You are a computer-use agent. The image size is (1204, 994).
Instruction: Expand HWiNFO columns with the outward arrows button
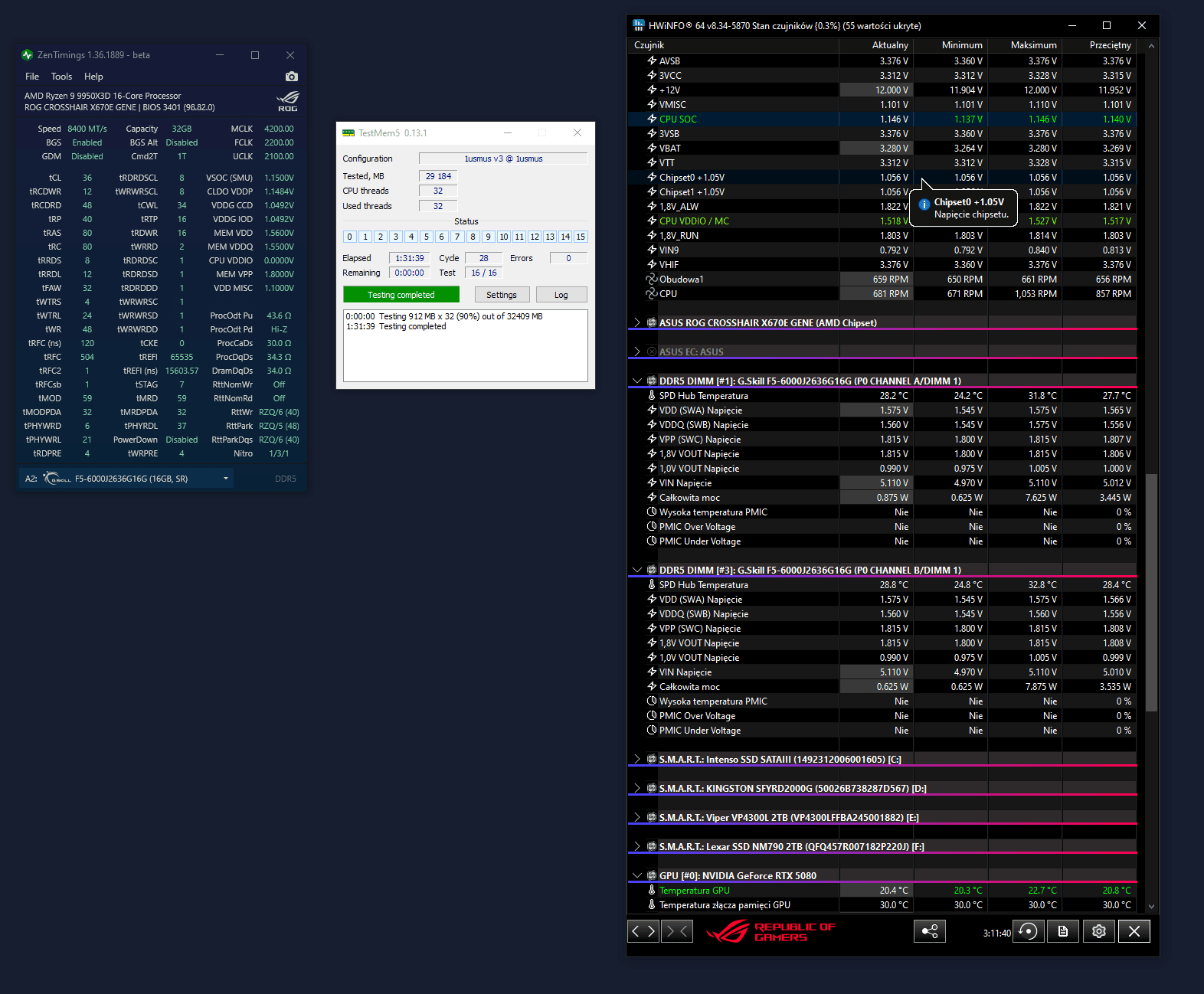click(643, 931)
